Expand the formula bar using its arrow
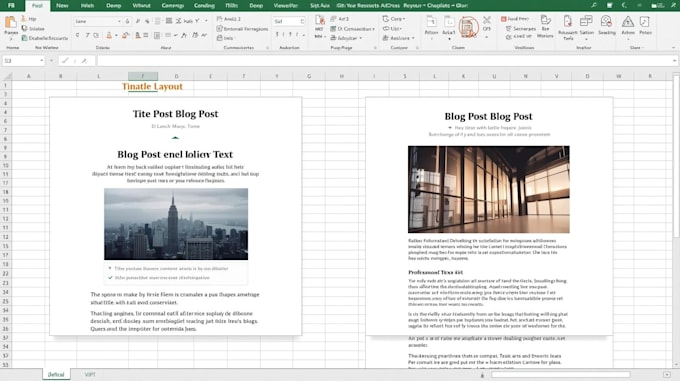Screen dimensions: 680x381 tap(674, 61)
